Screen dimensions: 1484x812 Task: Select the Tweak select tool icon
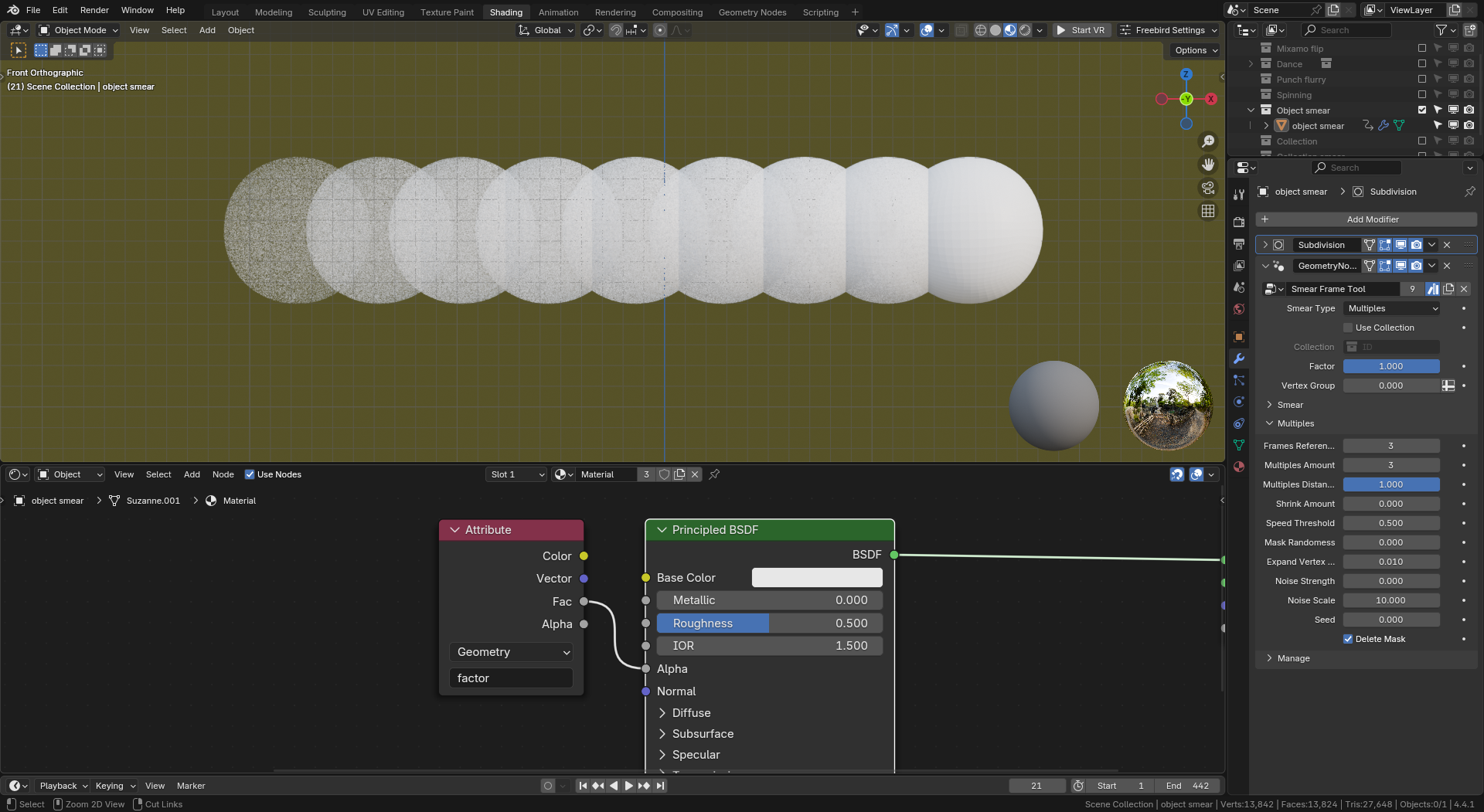click(x=19, y=50)
